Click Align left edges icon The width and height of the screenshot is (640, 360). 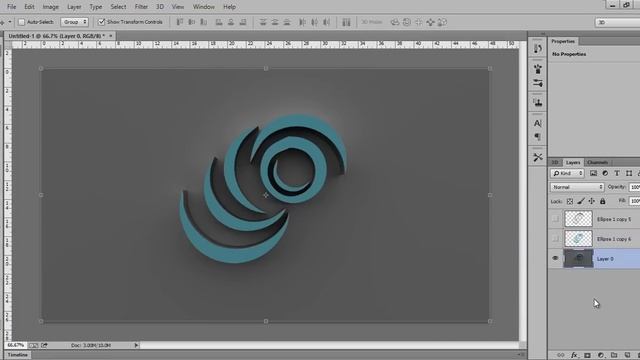(x=219, y=22)
